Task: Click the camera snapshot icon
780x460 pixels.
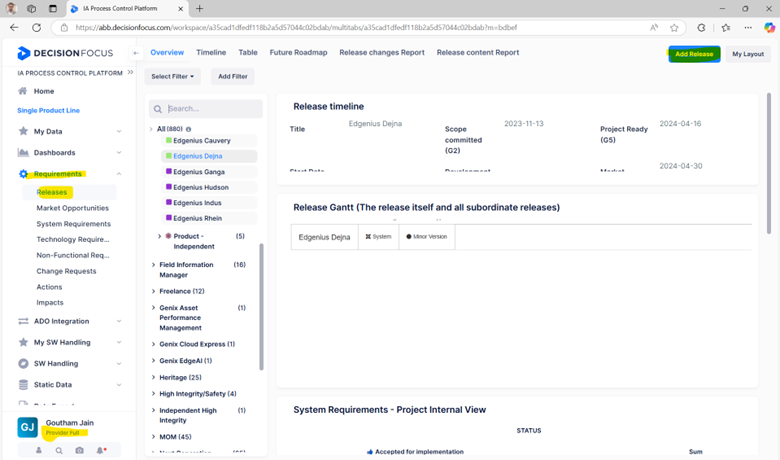Action: coord(79,450)
